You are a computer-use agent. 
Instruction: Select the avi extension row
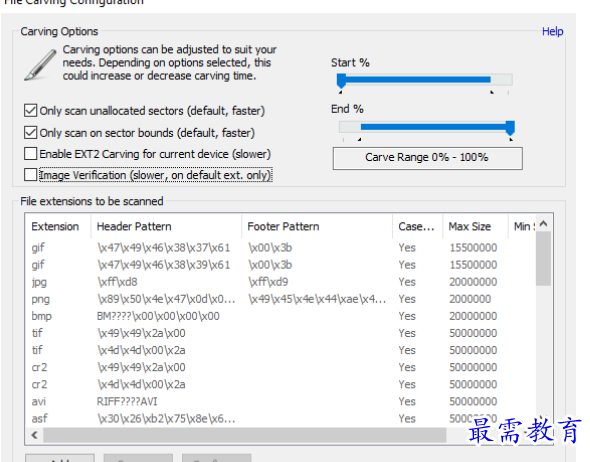(x=280, y=401)
